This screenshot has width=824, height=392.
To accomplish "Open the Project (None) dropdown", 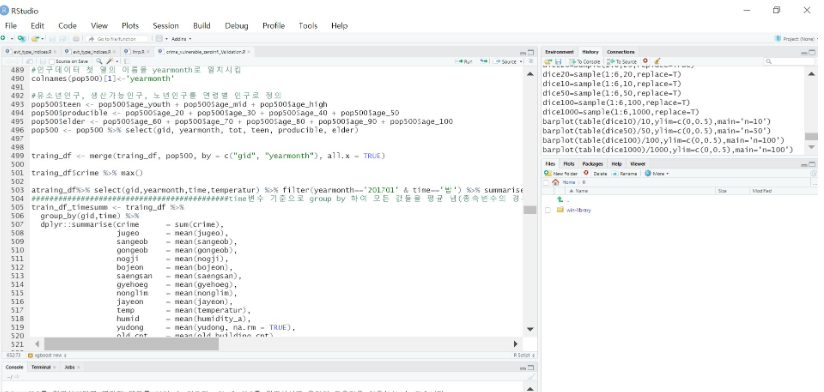I will 796,38.
